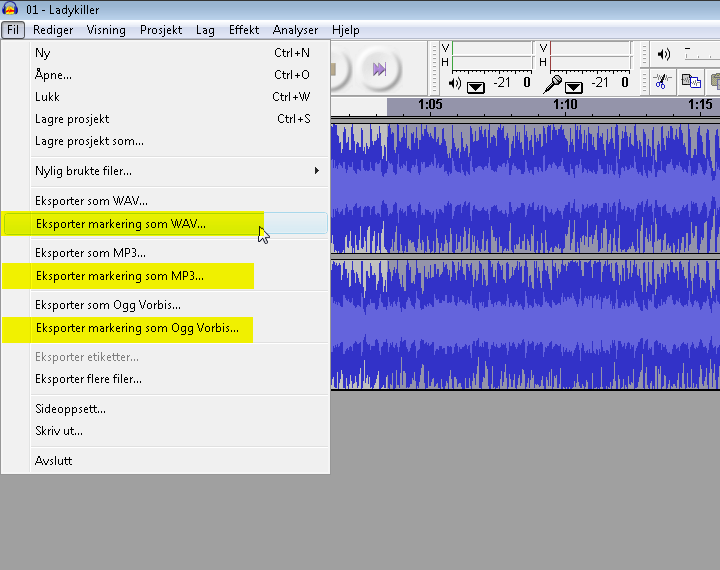720x570 pixels.
Task: Click Lagre prosjekt som
Action: (x=89, y=141)
